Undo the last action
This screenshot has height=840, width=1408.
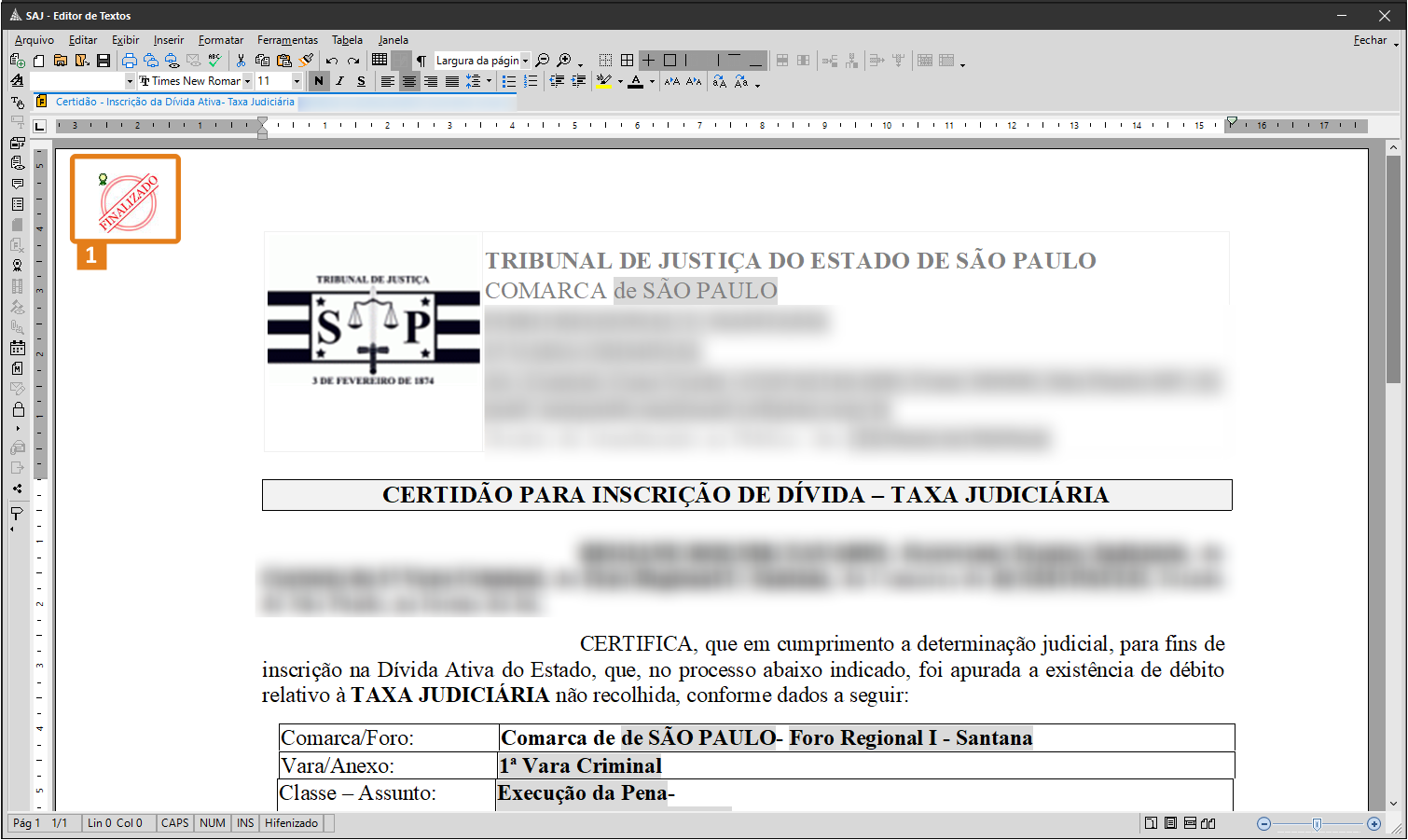[x=331, y=61]
